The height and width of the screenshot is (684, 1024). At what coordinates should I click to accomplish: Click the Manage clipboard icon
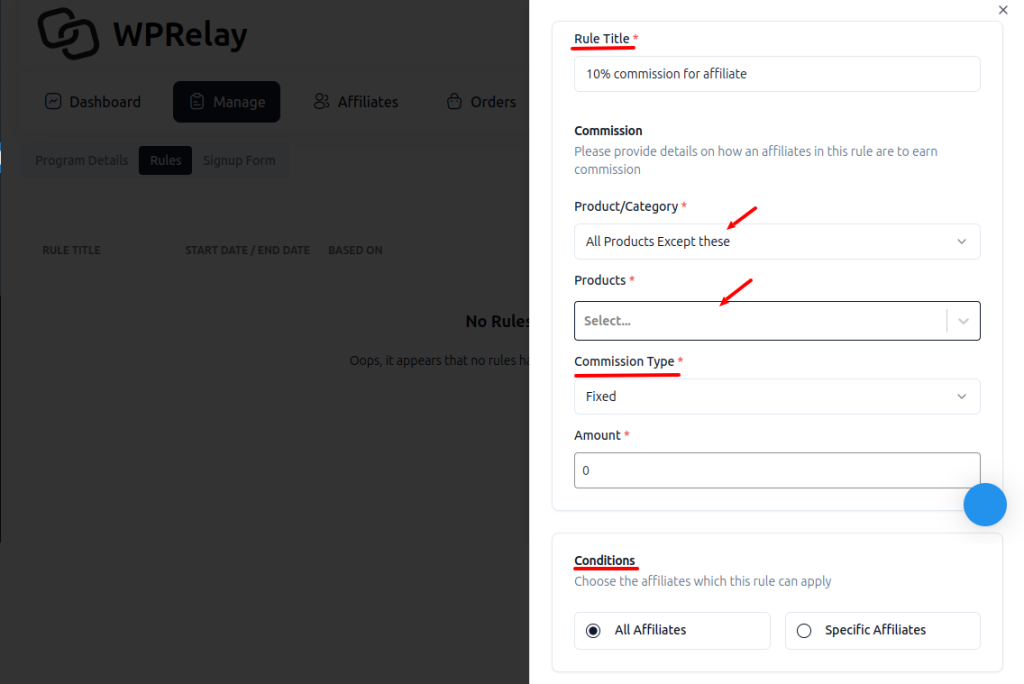[196, 101]
